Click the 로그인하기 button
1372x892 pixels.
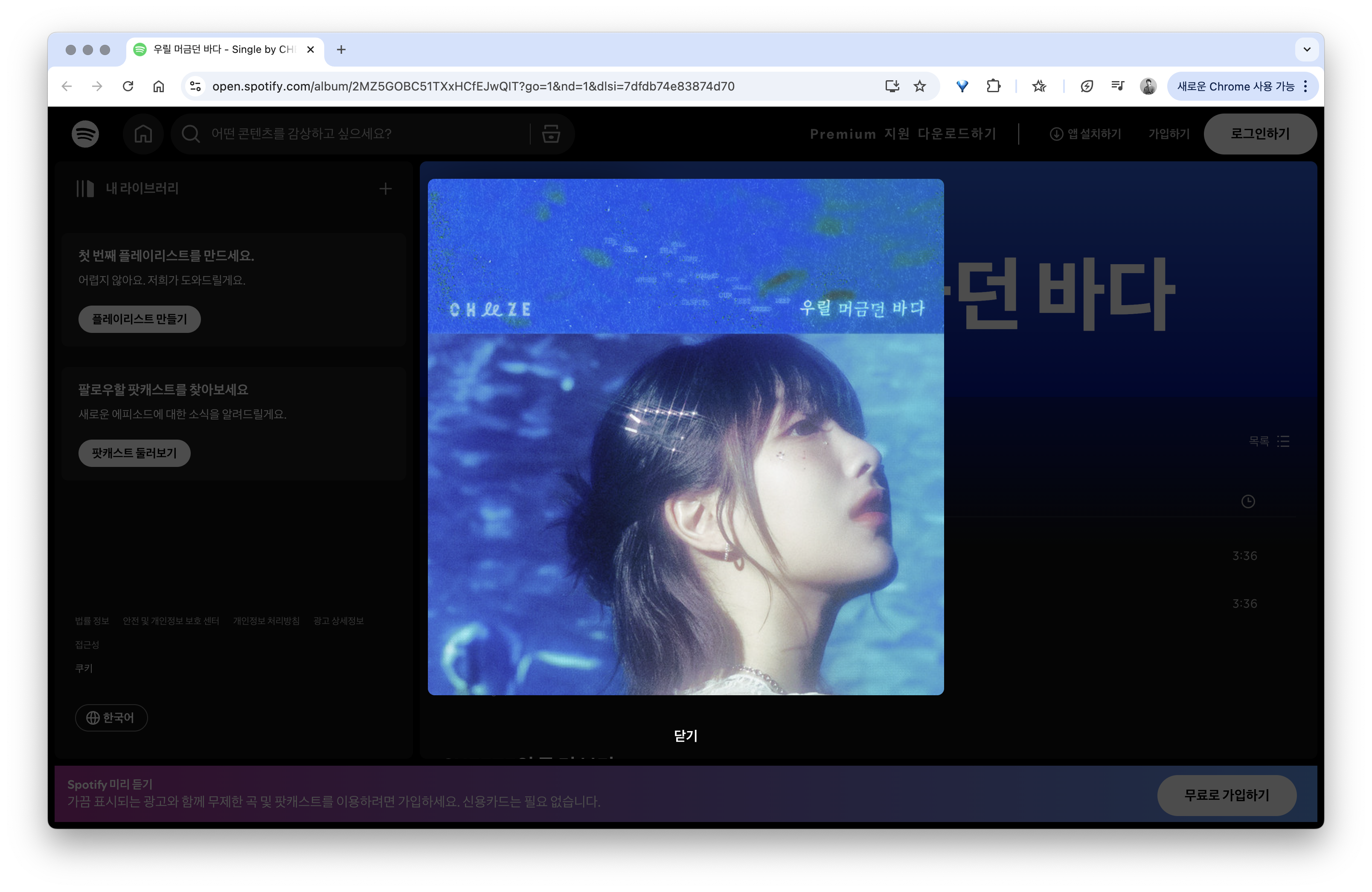pos(1260,134)
